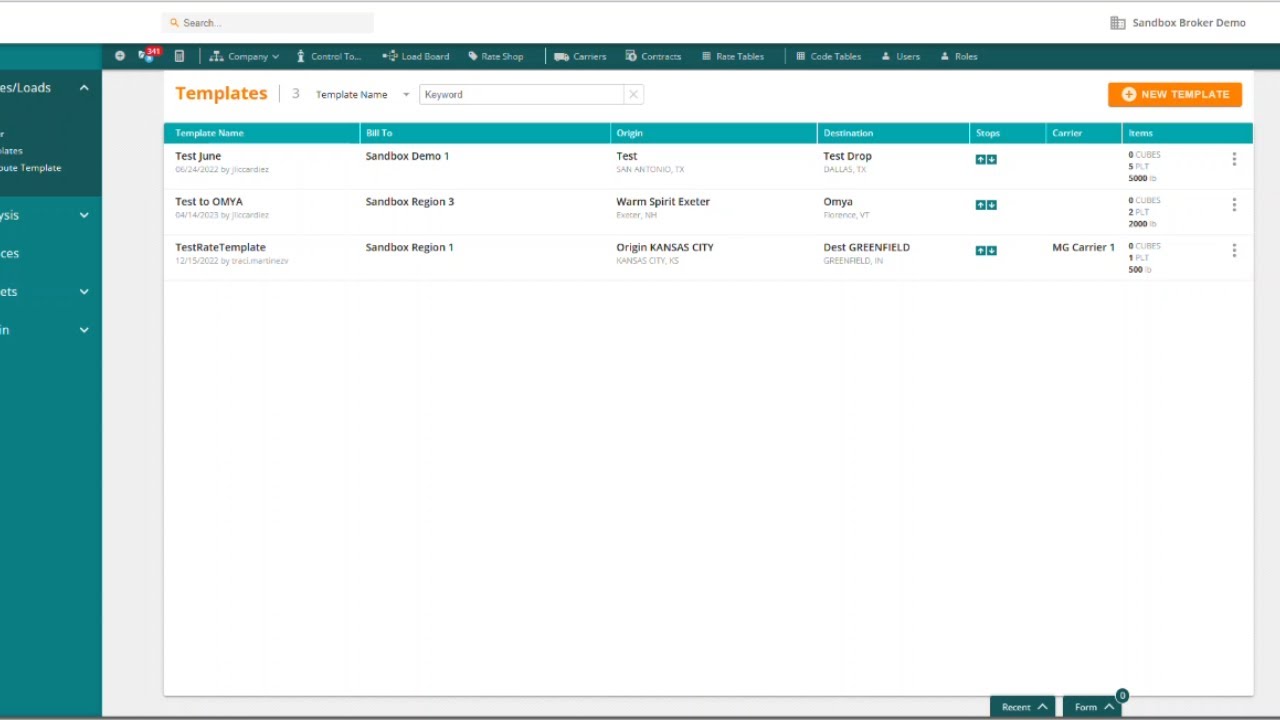Image resolution: width=1280 pixels, height=720 pixels.
Task: Open the calculator icon in the navigation bar
Action: [179, 56]
